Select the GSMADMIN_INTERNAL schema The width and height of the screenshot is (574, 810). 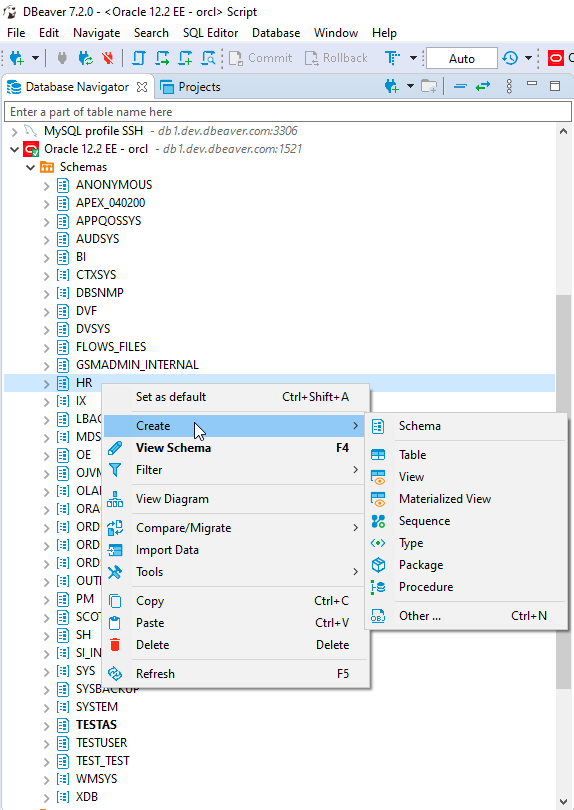coord(137,365)
